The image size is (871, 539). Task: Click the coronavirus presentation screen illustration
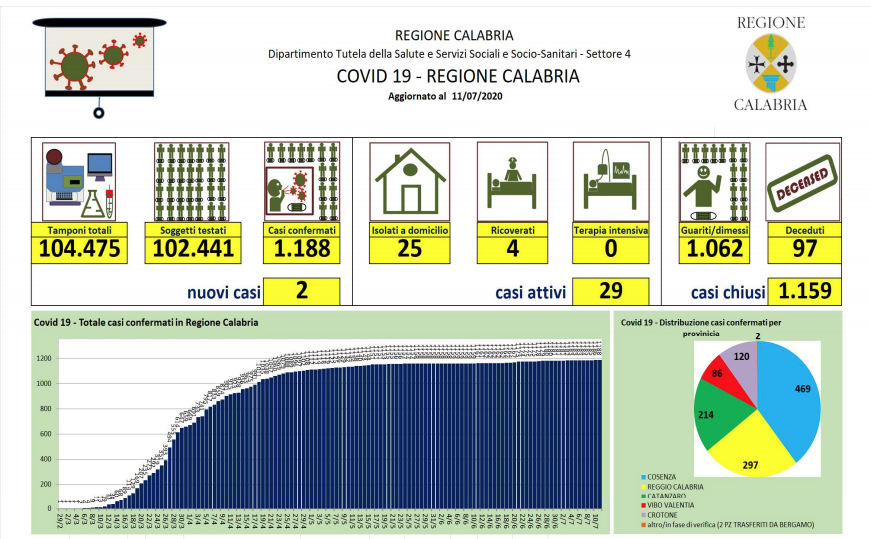pyautogui.click(x=99, y=62)
